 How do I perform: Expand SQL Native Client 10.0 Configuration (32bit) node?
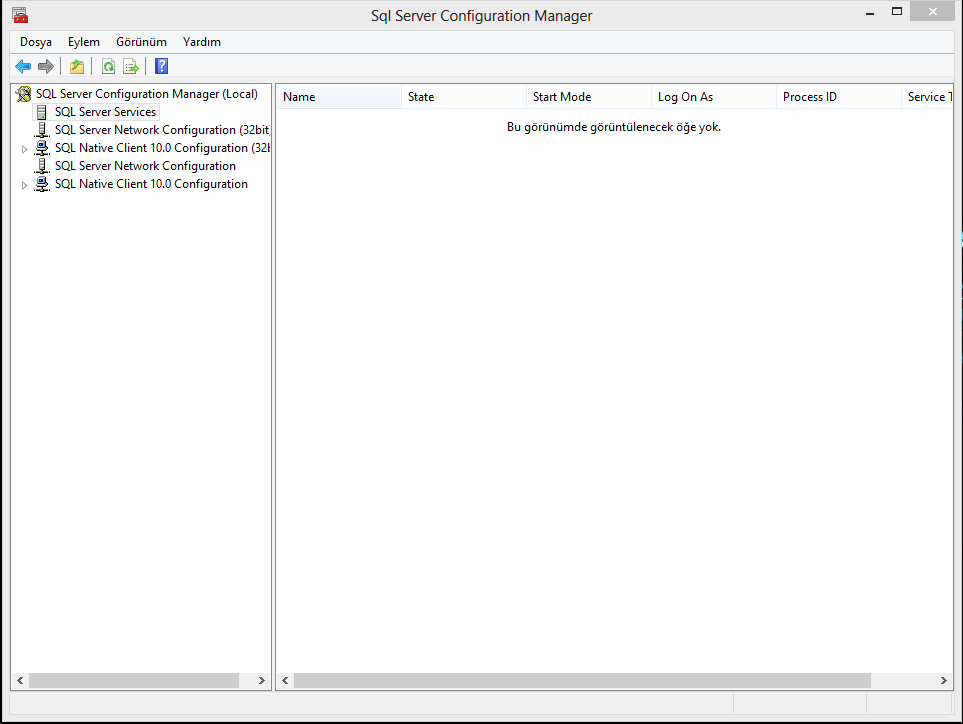coord(25,149)
